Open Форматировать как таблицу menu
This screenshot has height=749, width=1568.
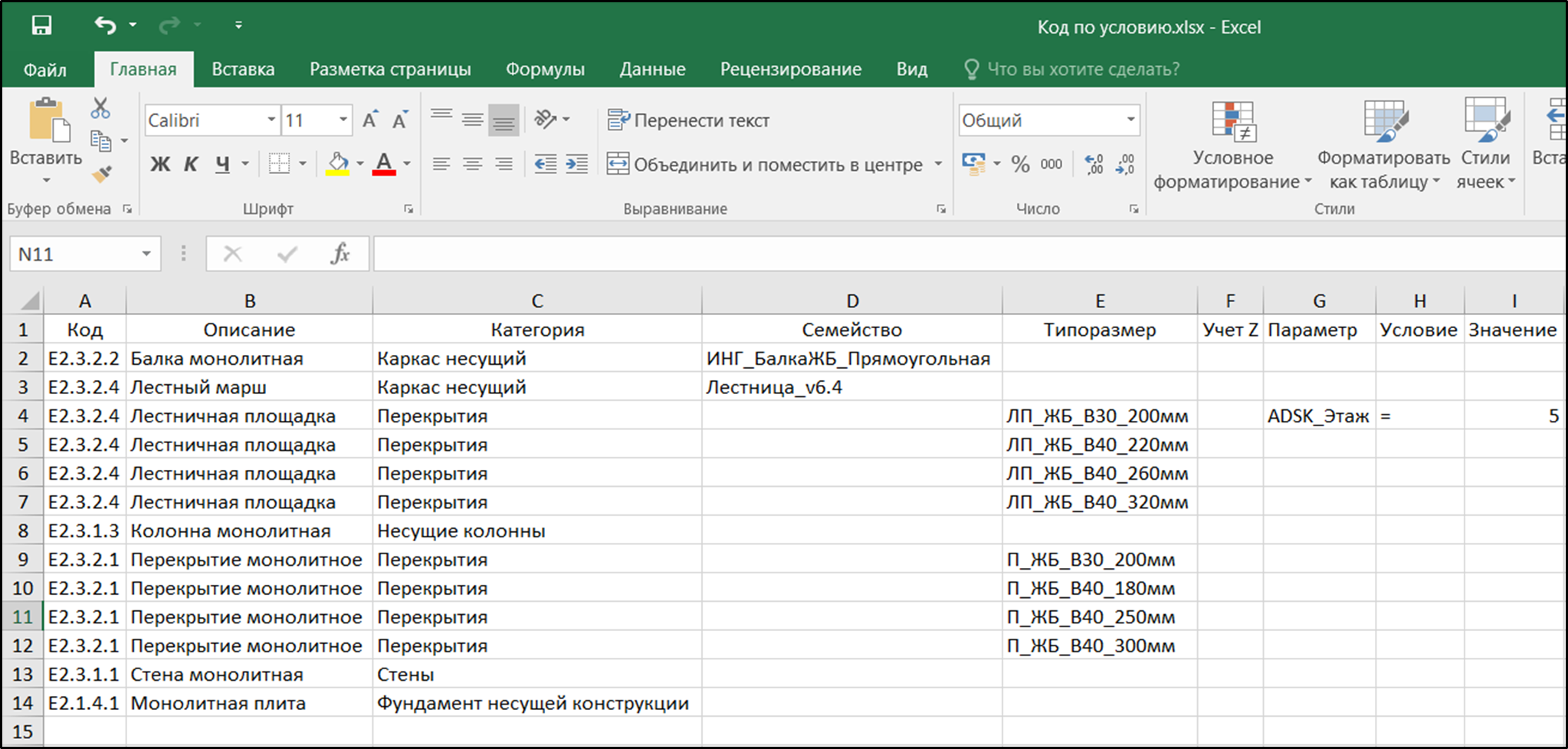click(x=1384, y=144)
